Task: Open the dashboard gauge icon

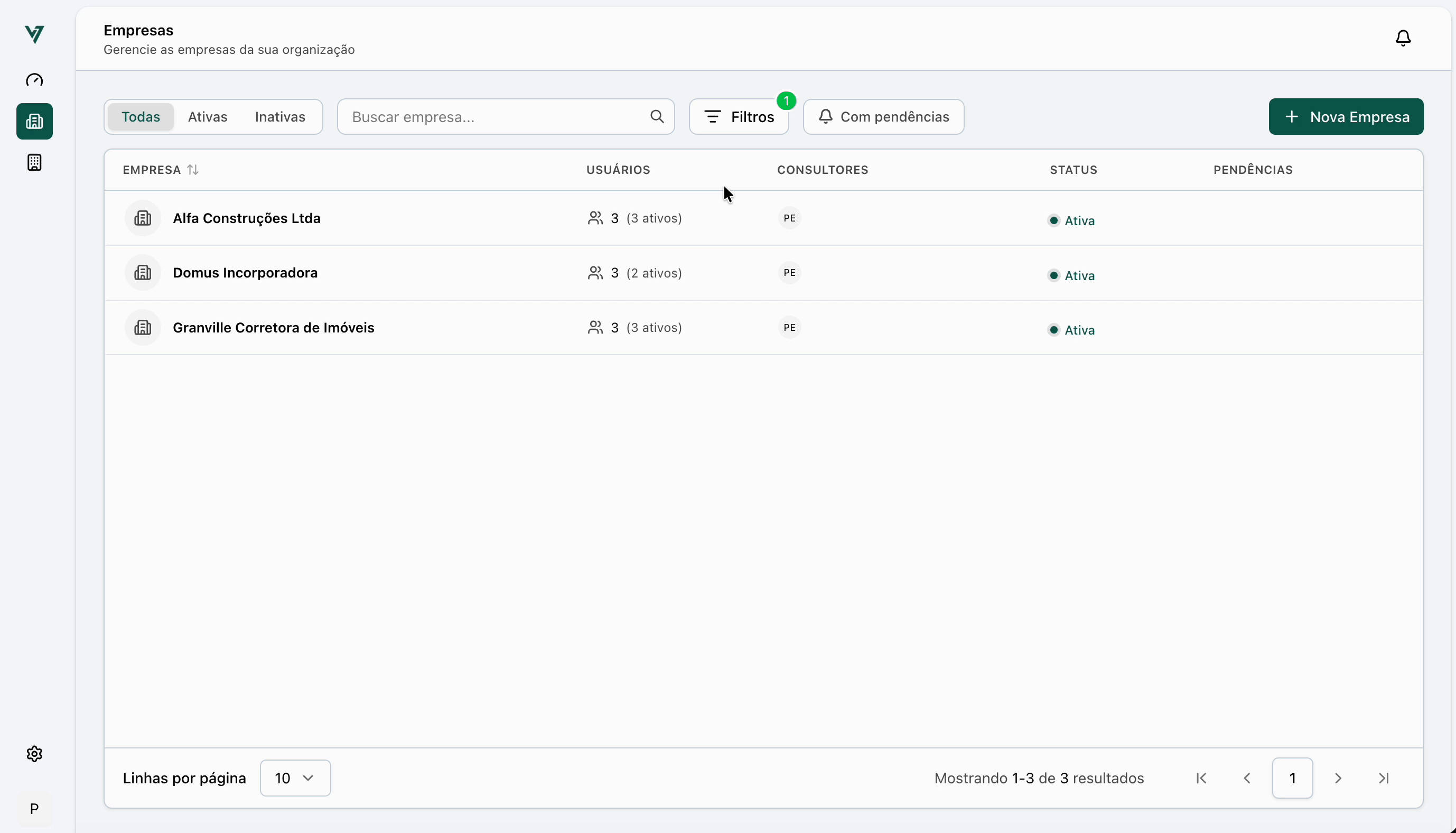Action: pyautogui.click(x=34, y=80)
